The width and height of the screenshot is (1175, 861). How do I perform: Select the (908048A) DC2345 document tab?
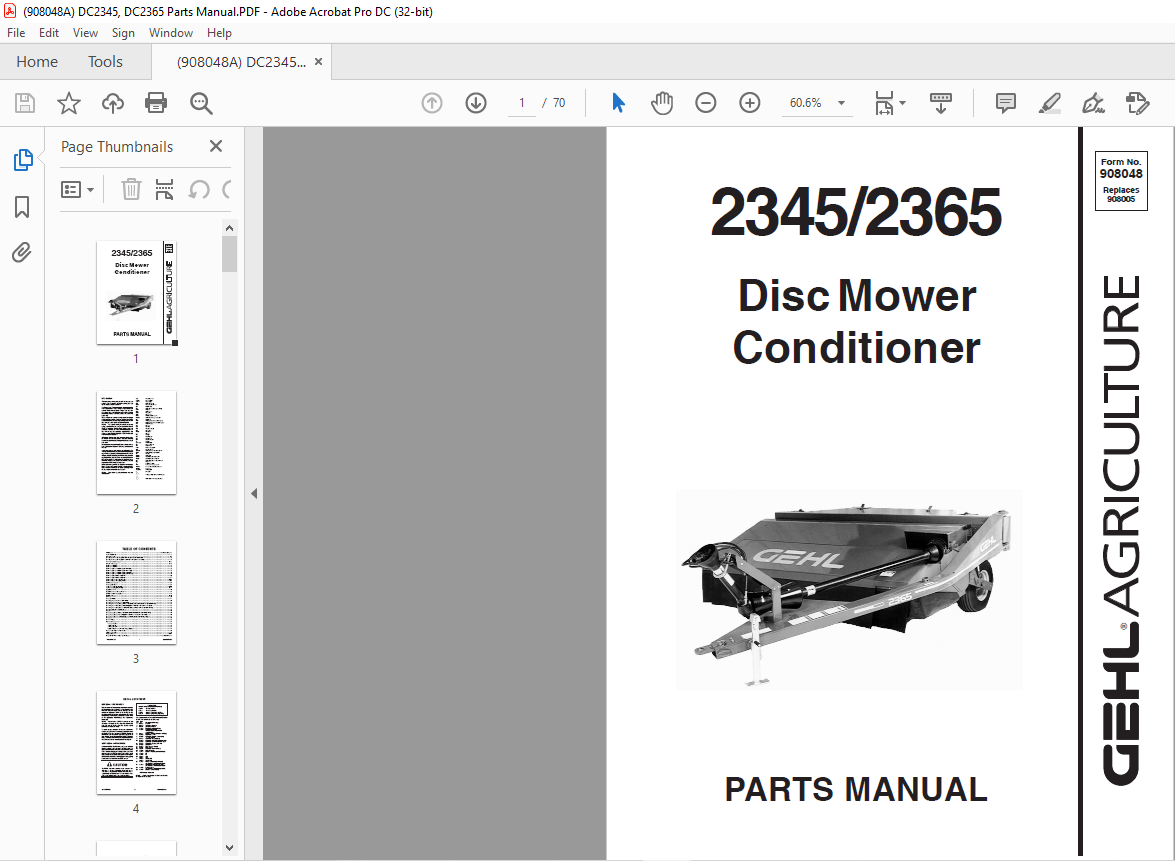(x=241, y=62)
